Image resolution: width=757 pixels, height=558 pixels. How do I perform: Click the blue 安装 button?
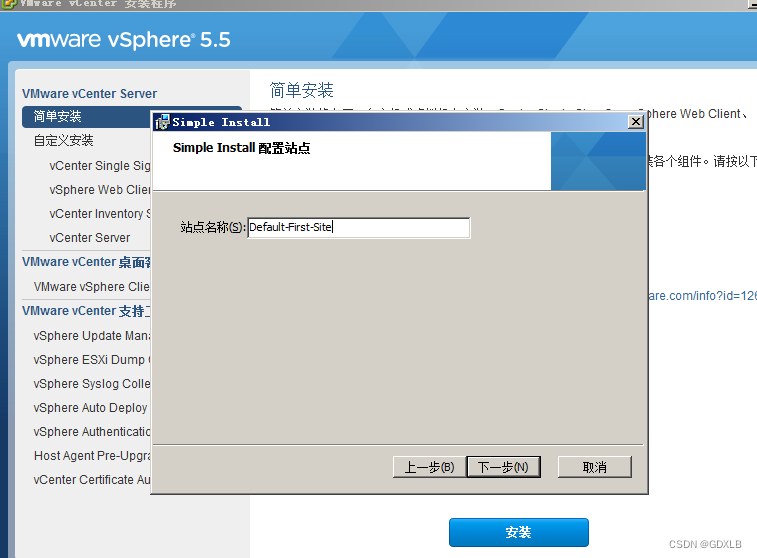(519, 532)
